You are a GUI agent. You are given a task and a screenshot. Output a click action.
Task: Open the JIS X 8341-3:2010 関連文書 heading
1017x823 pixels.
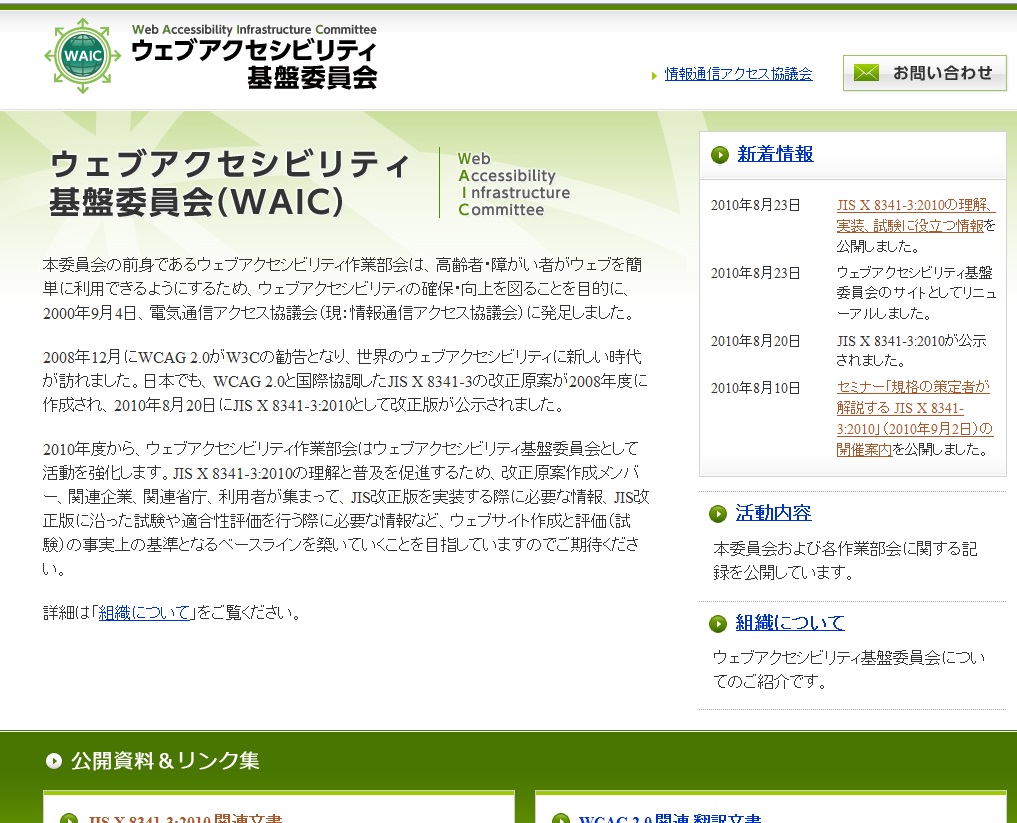(185, 819)
